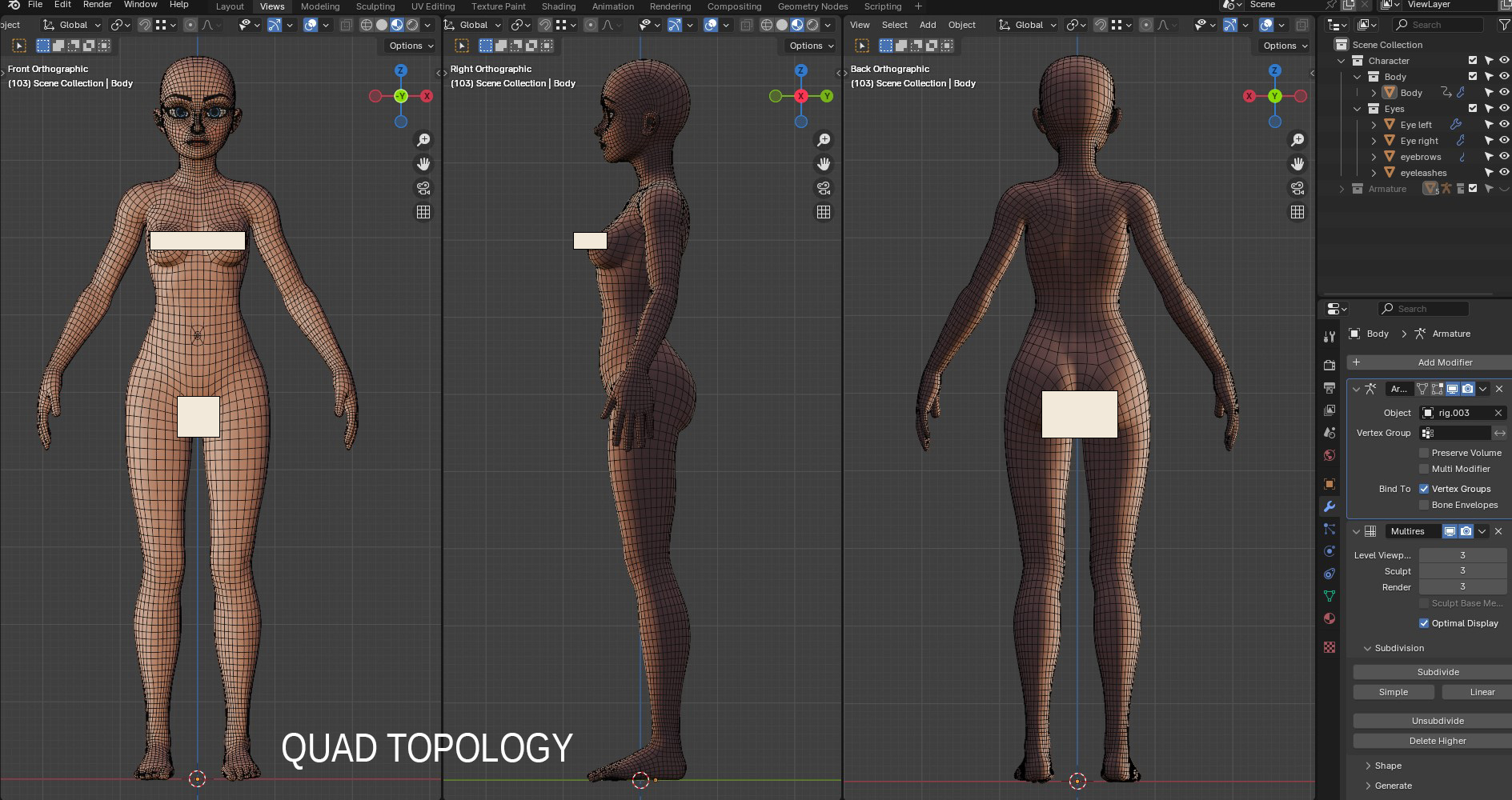Image resolution: width=1512 pixels, height=800 pixels.
Task: Switch to the Sculpting workspace tab
Action: coord(375,6)
